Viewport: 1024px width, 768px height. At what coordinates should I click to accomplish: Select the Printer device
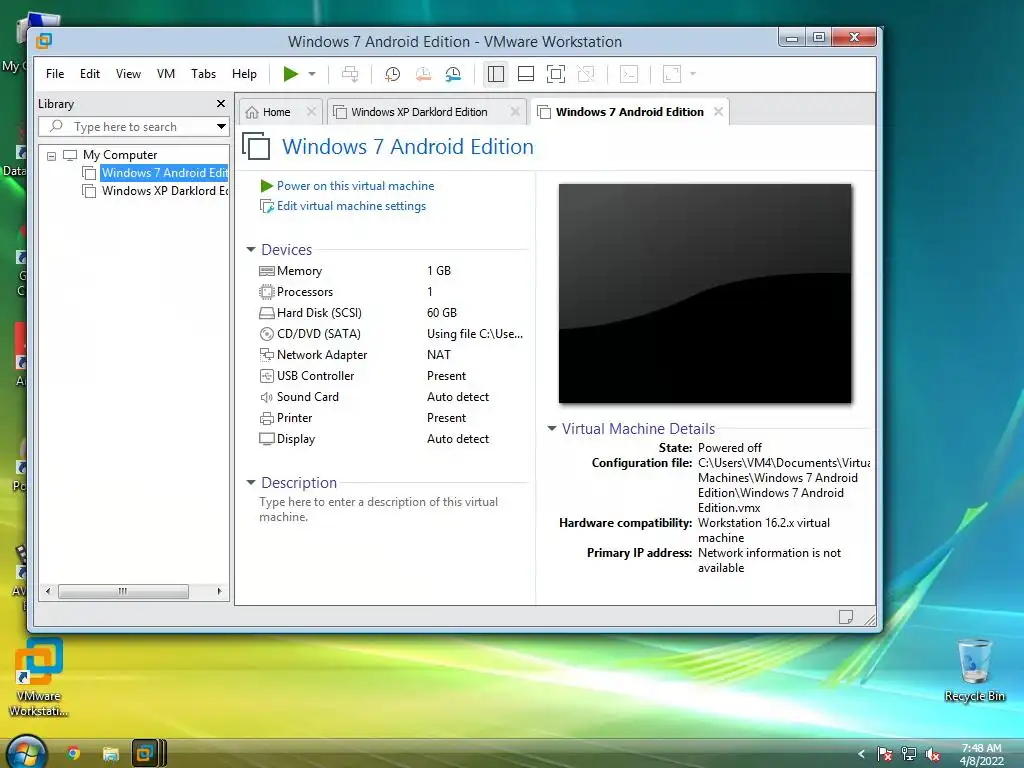[391, 418]
